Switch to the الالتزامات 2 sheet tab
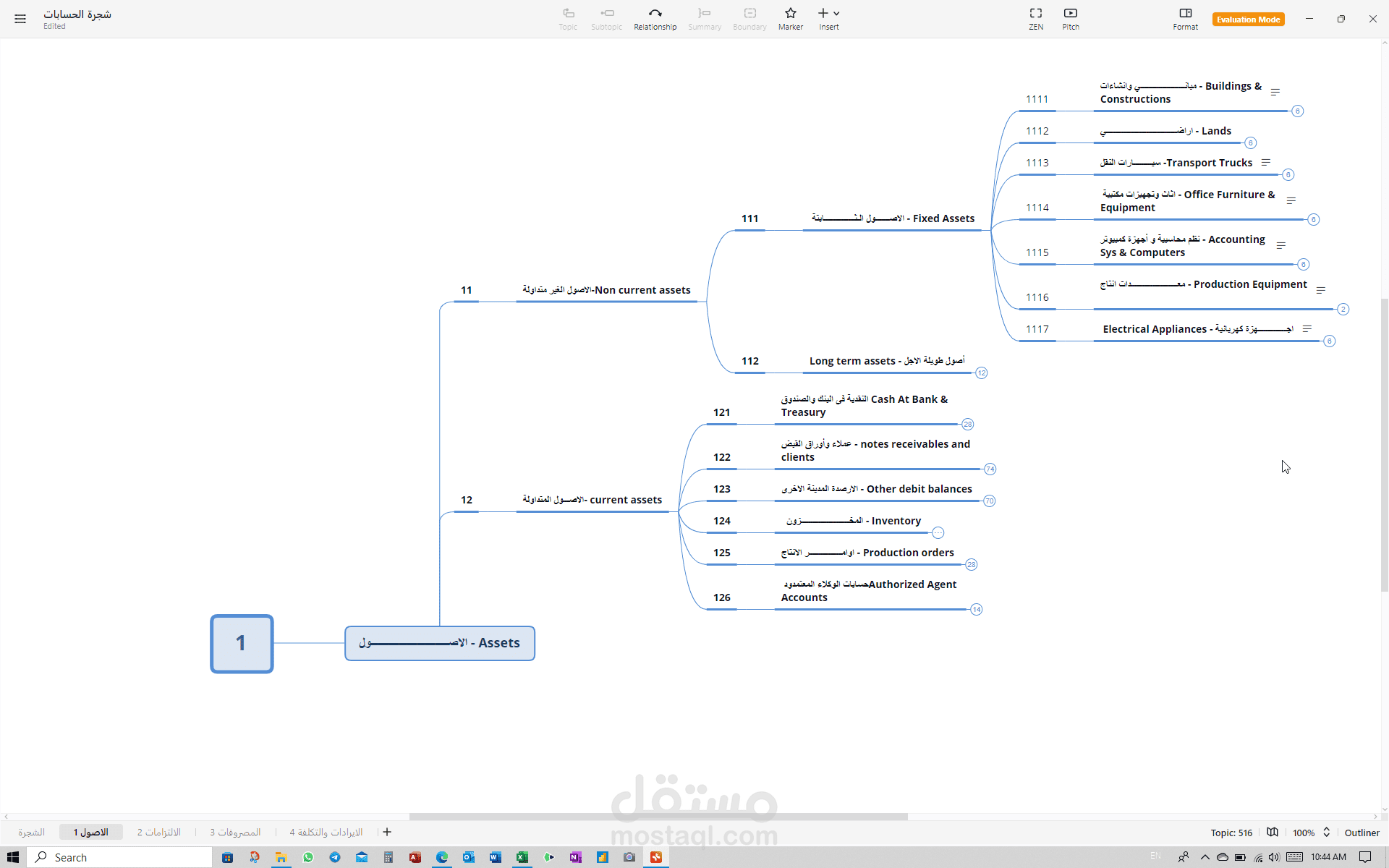 159,833
